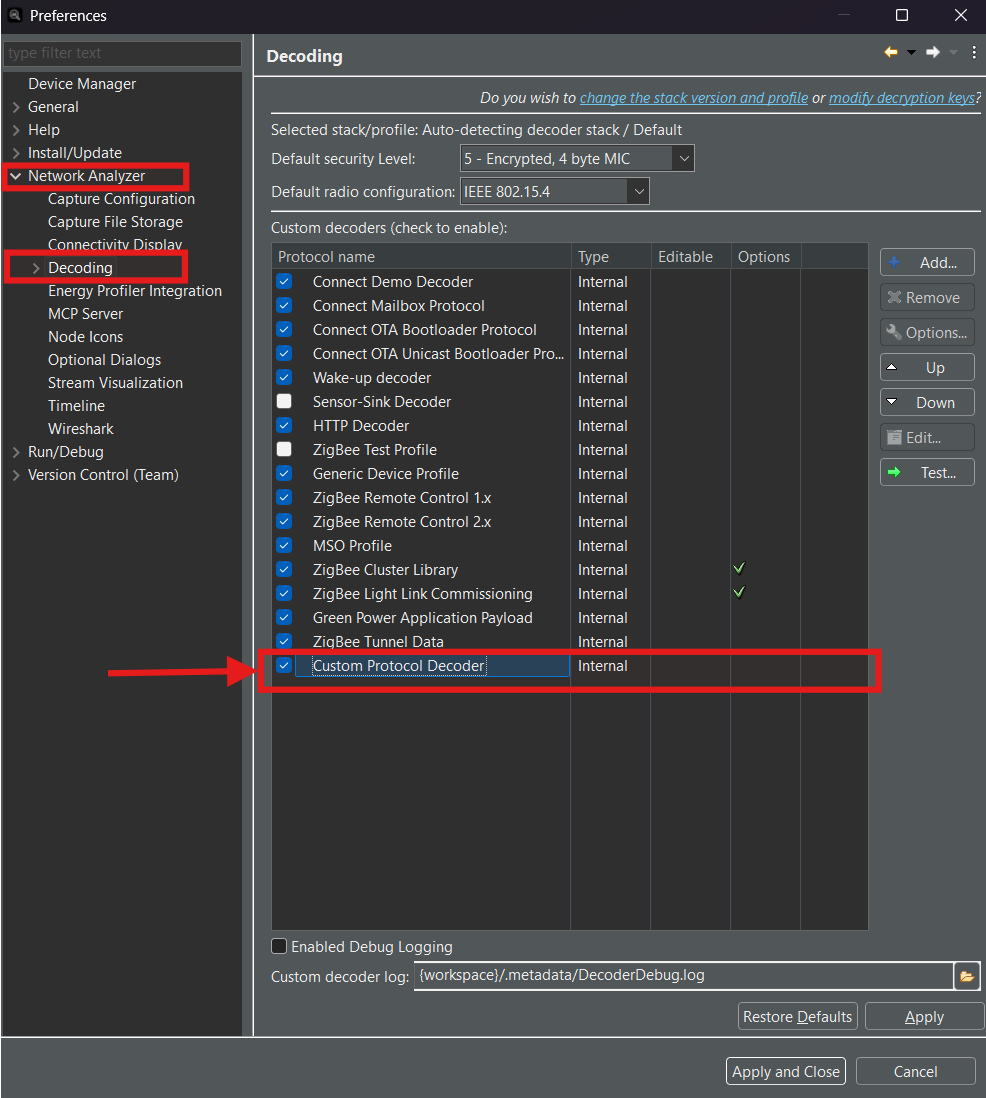Click the Preferences window title icon
The width and height of the screenshot is (986, 1098).
click(15, 15)
